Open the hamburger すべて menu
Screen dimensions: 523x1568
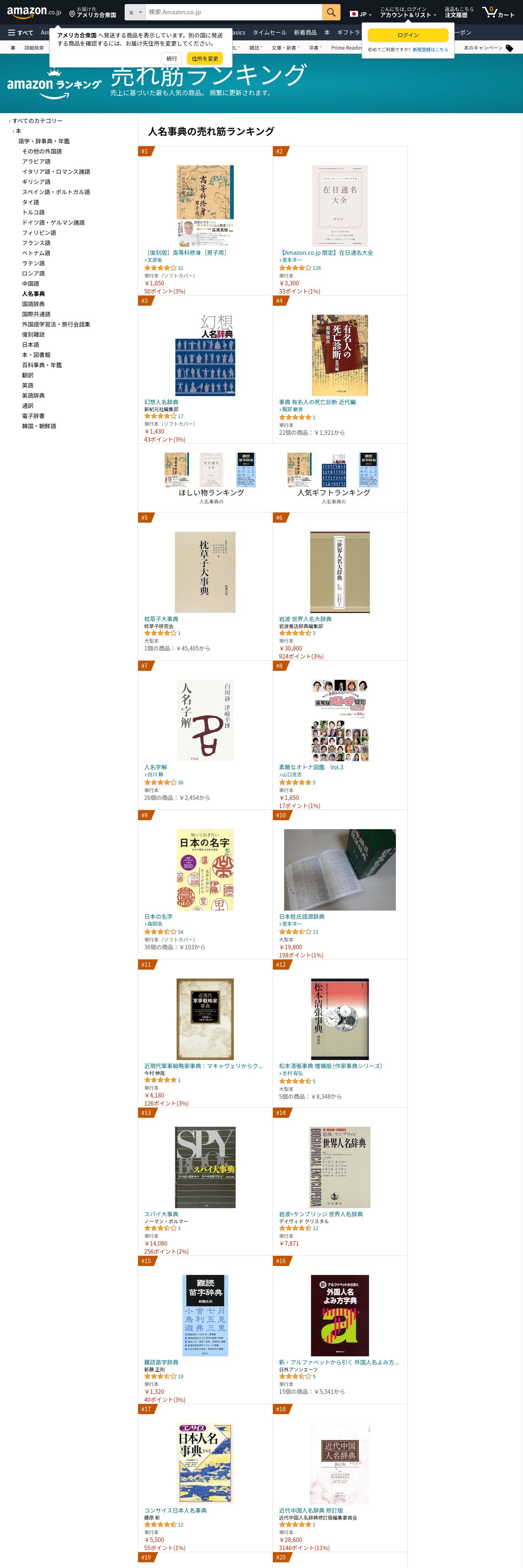[20, 33]
